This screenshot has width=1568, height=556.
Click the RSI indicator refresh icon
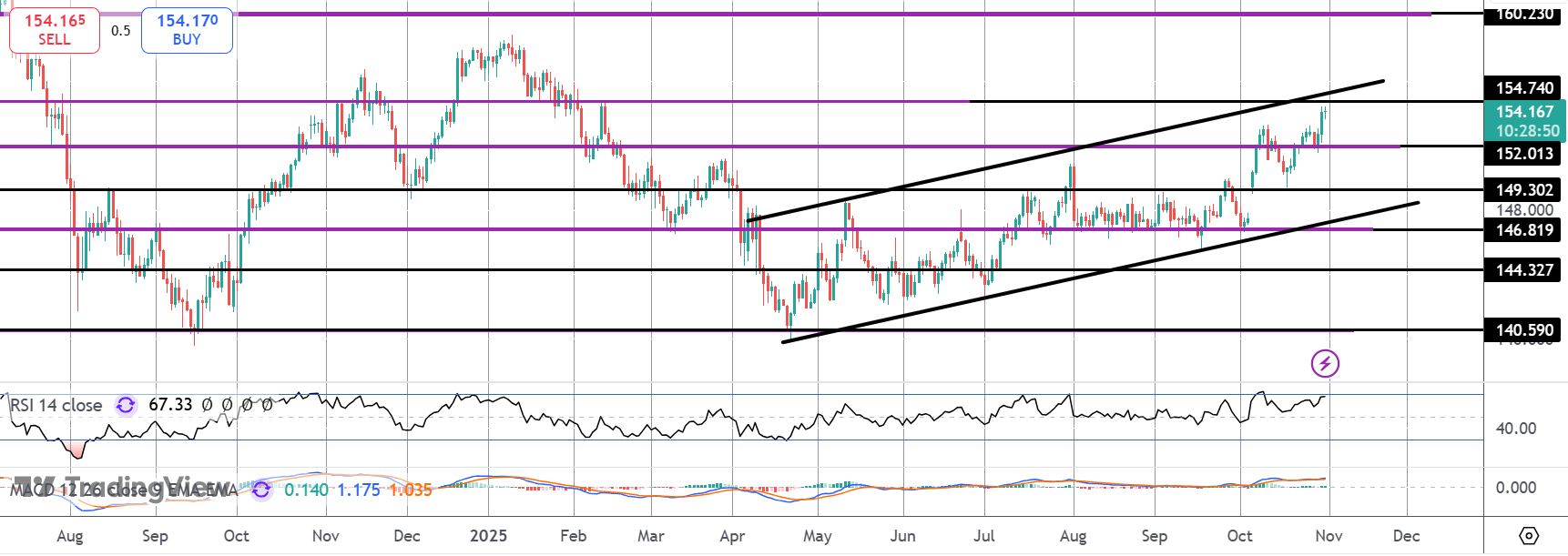(126, 405)
